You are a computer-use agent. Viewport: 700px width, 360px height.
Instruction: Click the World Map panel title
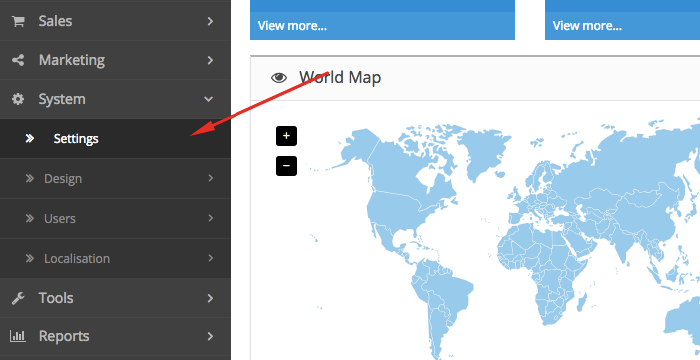[340, 78]
